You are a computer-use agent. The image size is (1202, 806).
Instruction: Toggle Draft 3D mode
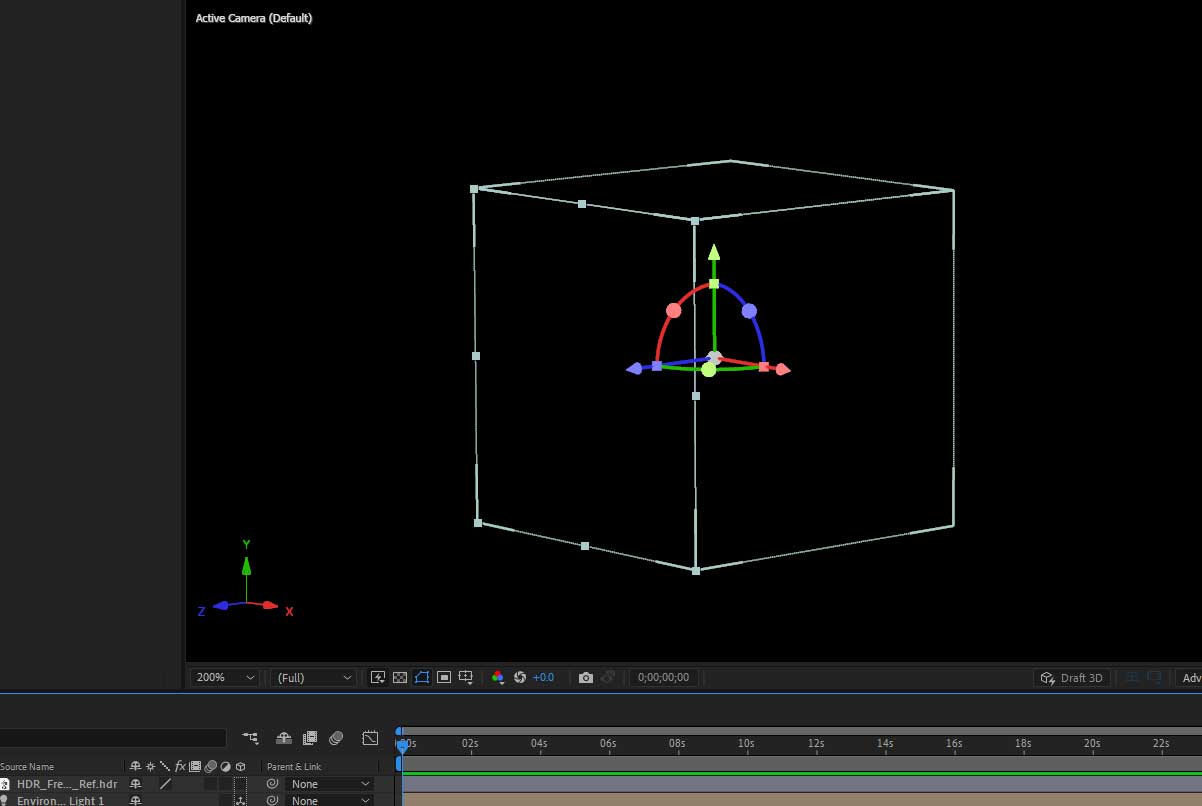click(x=1072, y=677)
